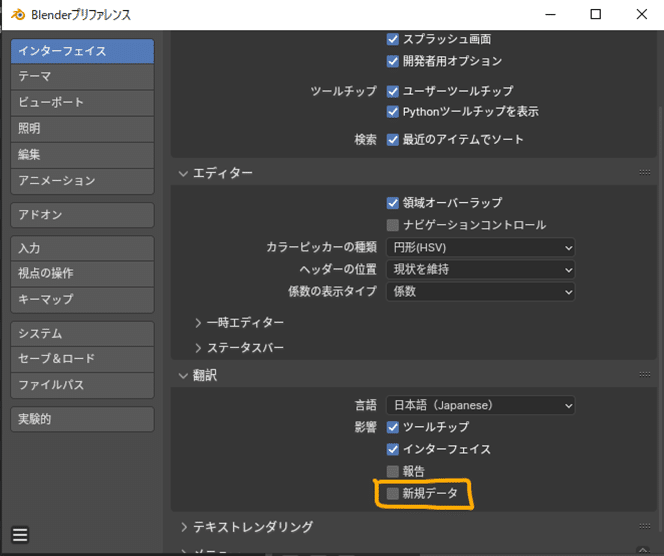Enable ナビゲーションコントロール checkbox

[393, 225]
